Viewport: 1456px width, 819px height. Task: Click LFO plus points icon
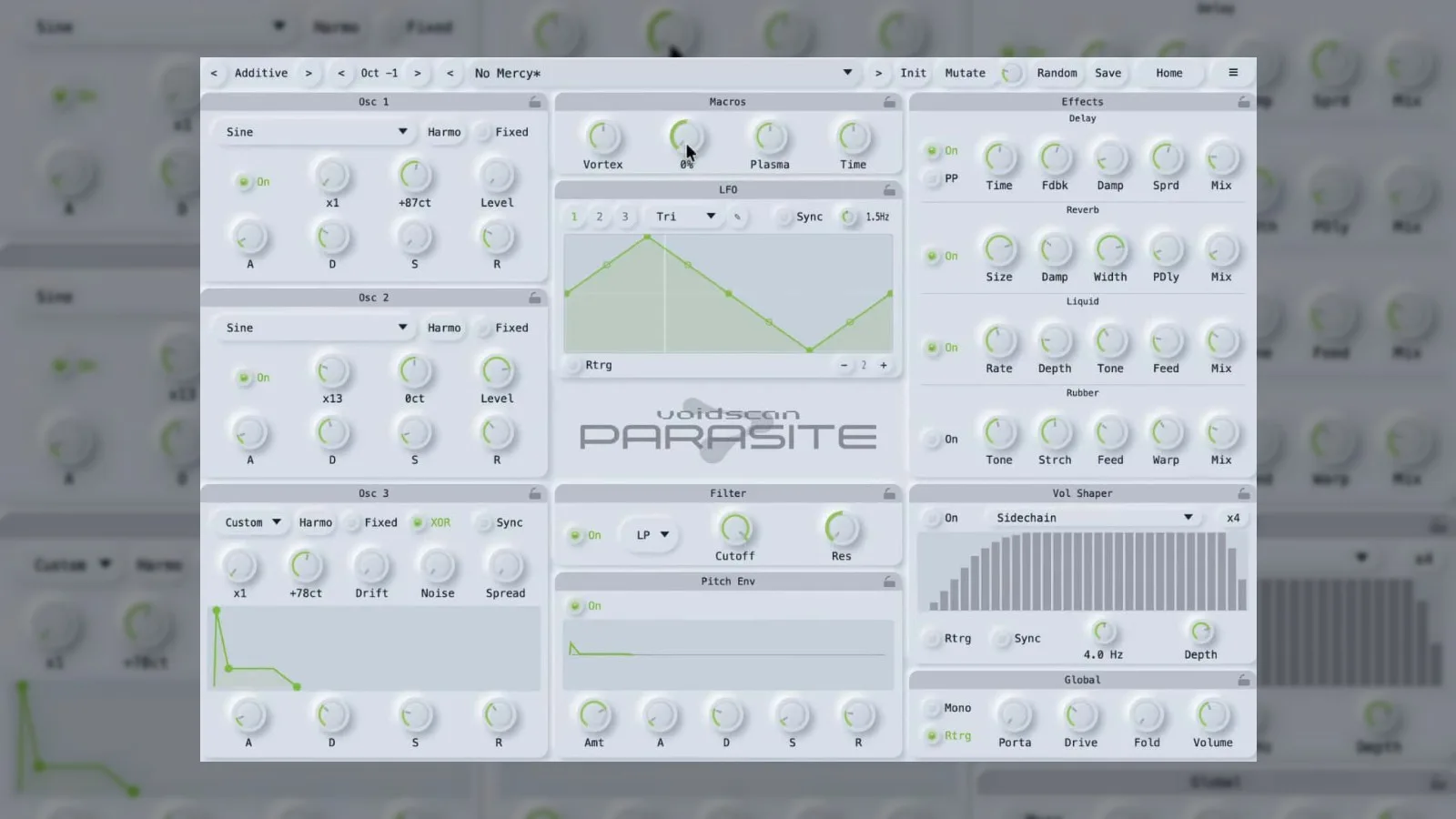pos(883,365)
